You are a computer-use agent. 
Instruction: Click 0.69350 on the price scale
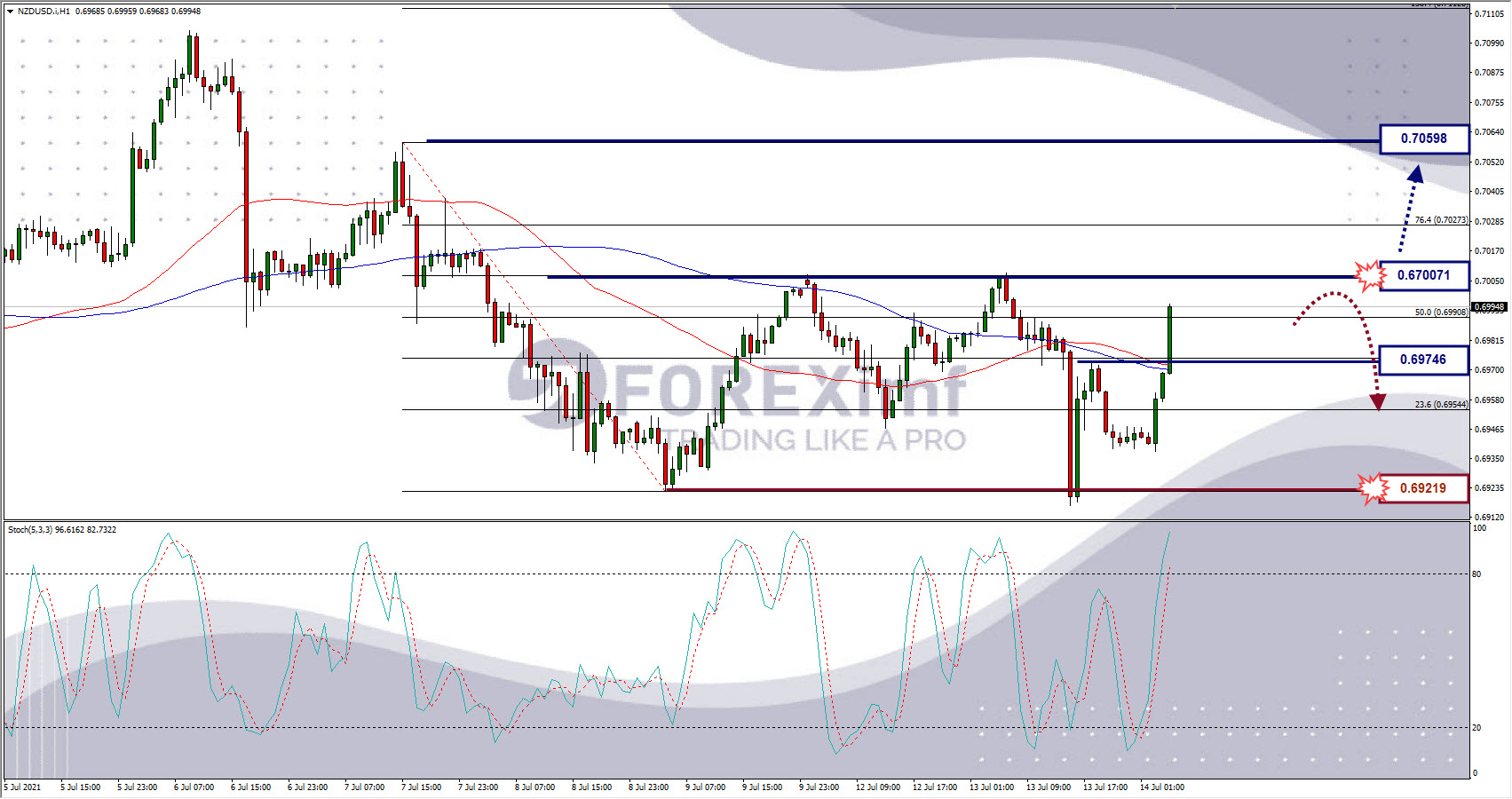[1489, 459]
